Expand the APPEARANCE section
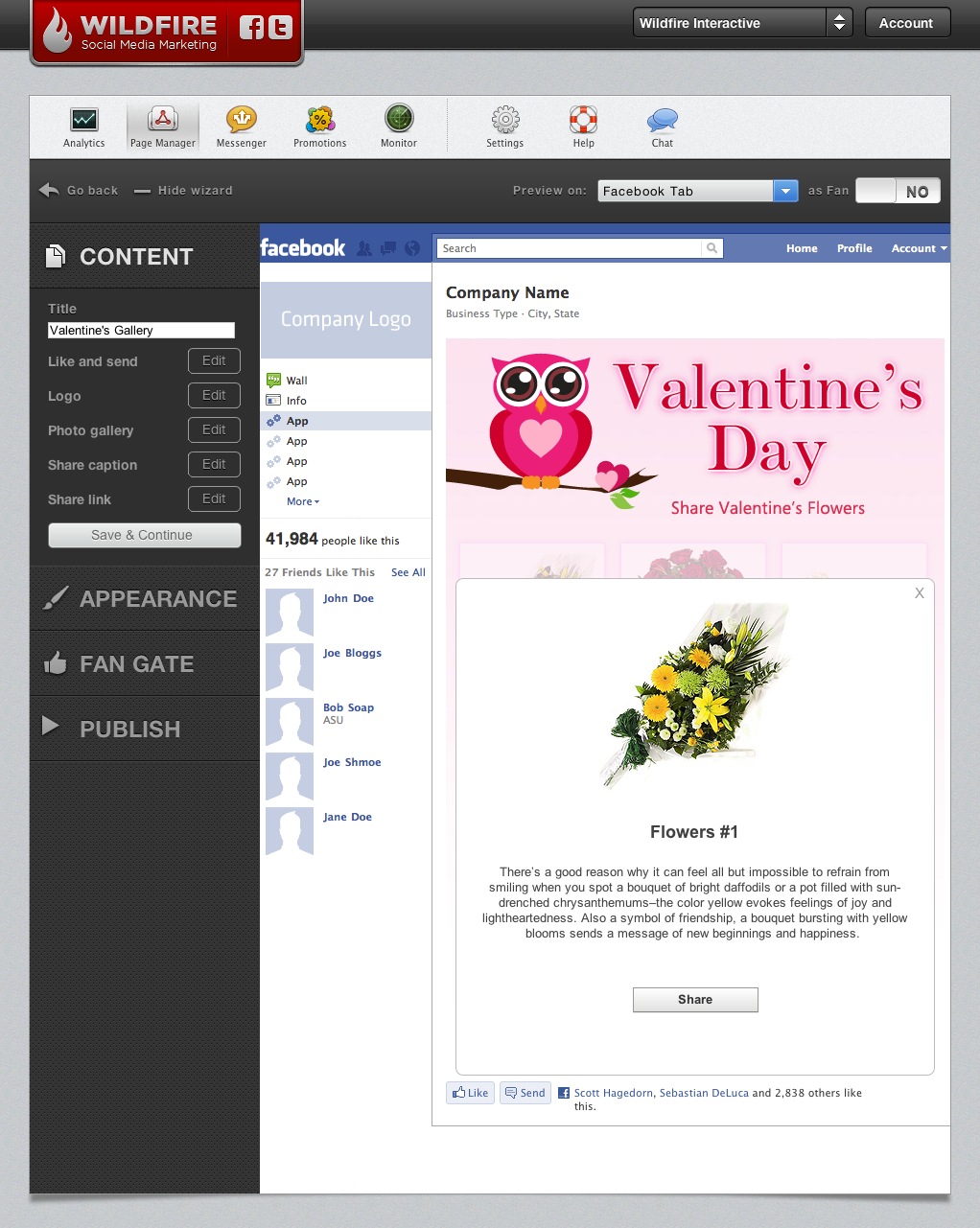 click(x=145, y=598)
